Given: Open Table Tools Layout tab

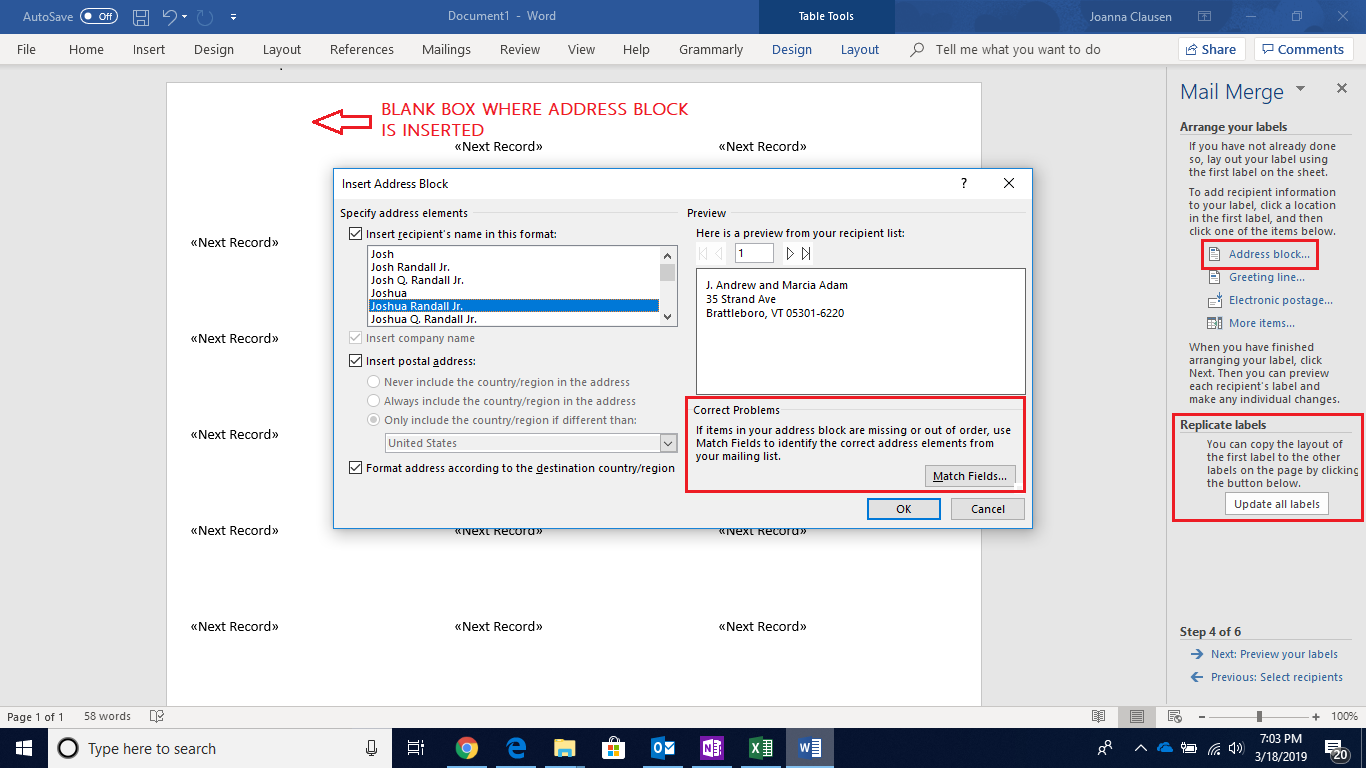Looking at the screenshot, I should coord(860,49).
